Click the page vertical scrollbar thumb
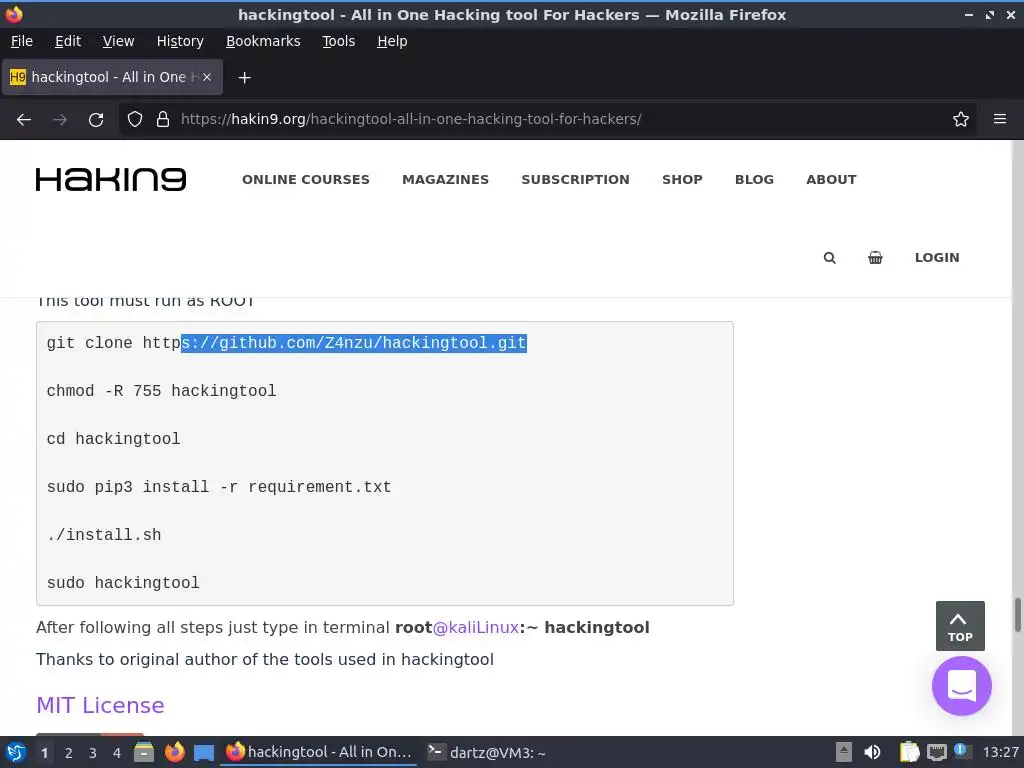 [1017, 615]
